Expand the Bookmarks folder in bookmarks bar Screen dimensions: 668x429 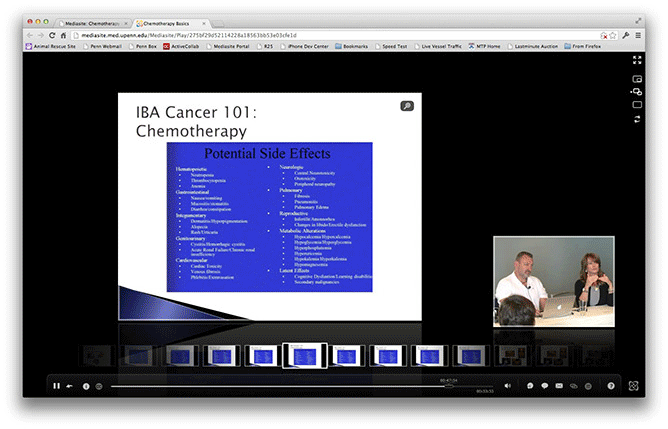(x=356, y=45)
